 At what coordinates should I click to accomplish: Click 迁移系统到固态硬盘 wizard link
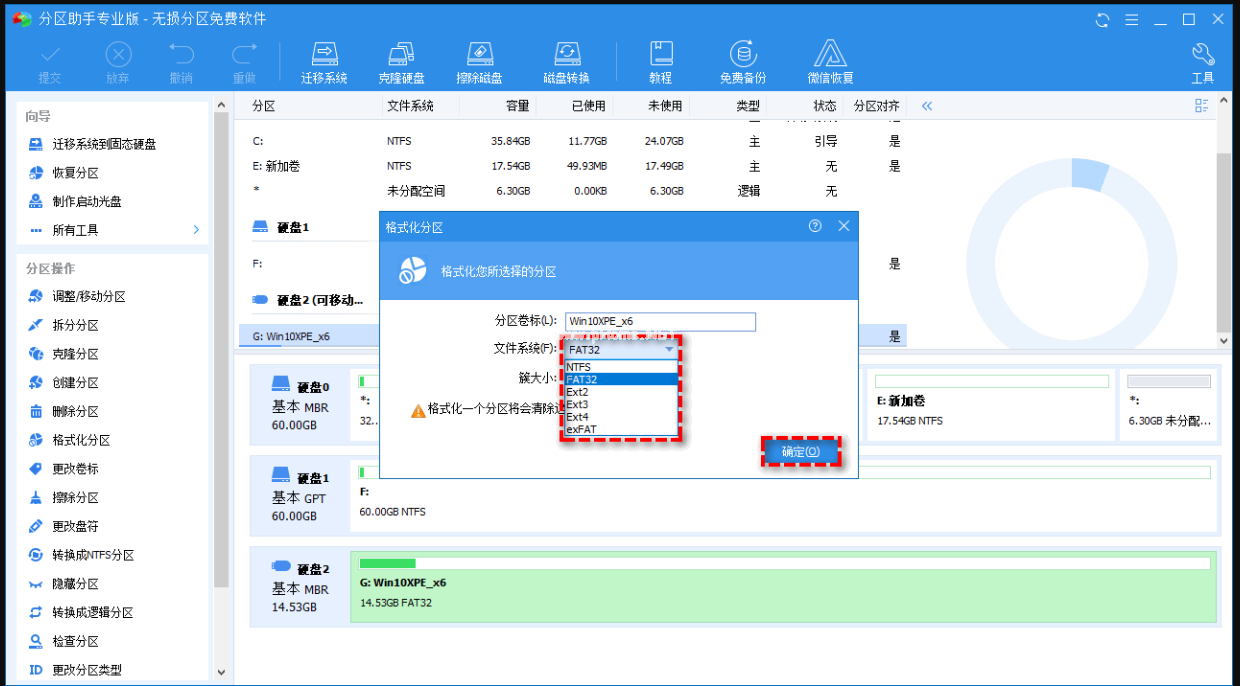pos(104,144)
